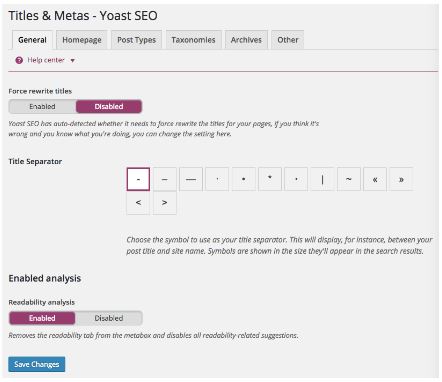Enable Force rewrite titles
The width and height of the screenshot is (442, 382).
(x=42, y=107)
